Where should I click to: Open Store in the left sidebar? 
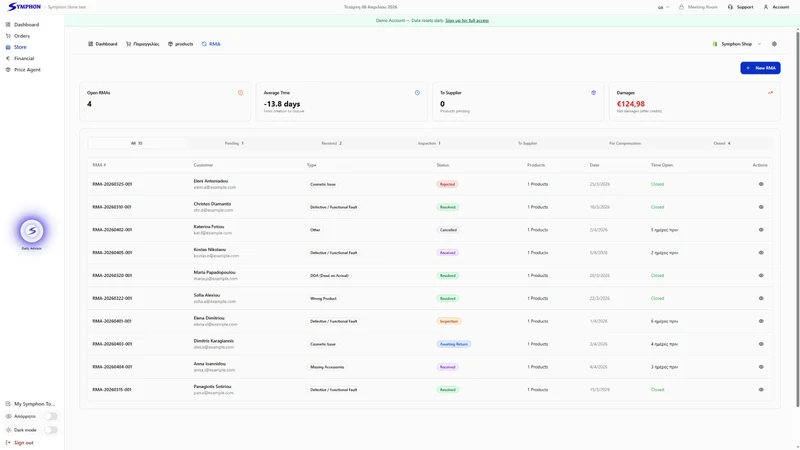(x=16, y=47)
